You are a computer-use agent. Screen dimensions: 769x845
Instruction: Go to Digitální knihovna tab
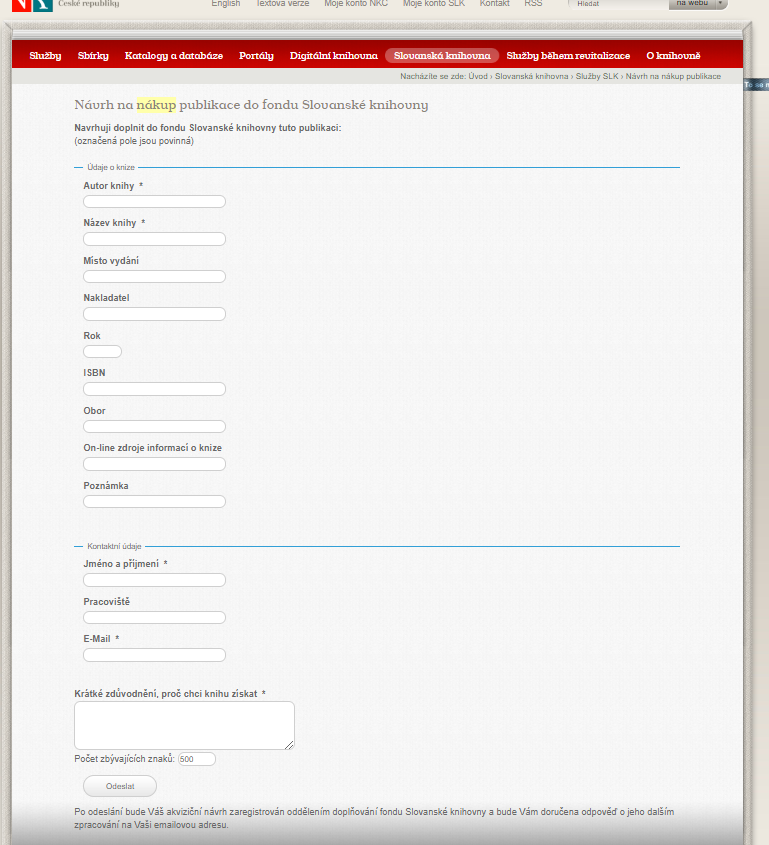334,56
